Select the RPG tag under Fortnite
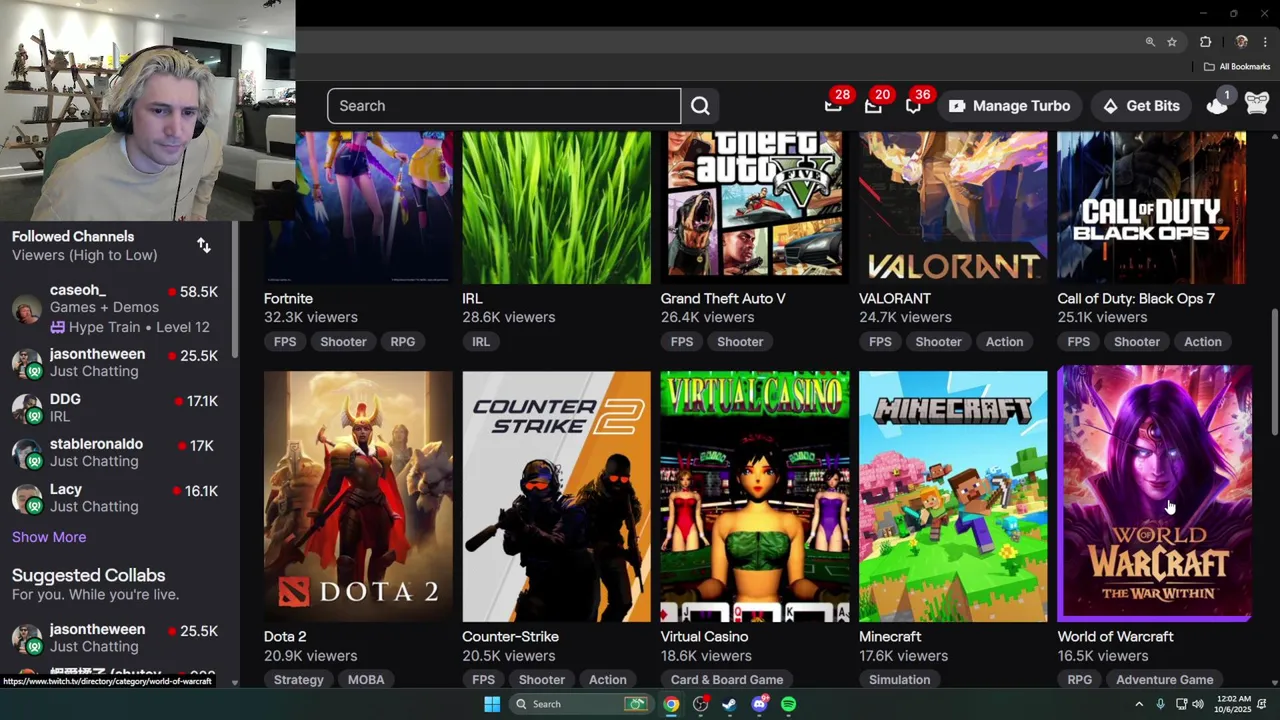Viewport: 1280px width, 720px height. [403, 342]
